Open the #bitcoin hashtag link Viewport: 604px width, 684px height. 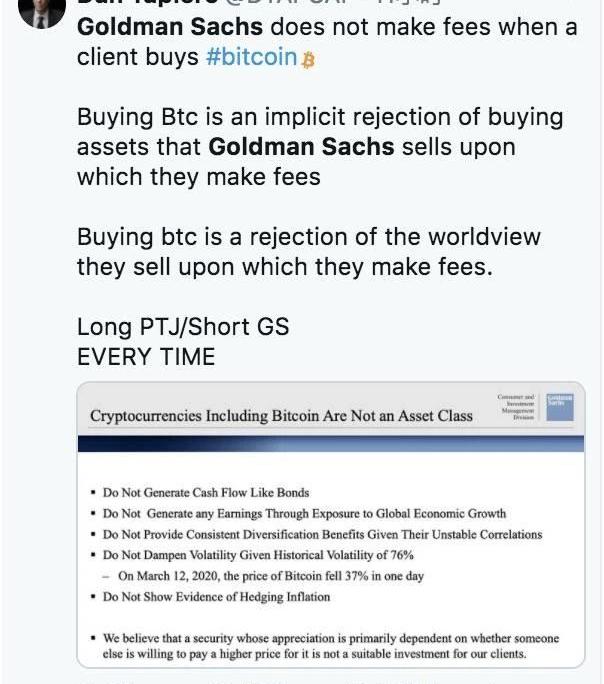(251, 57)
